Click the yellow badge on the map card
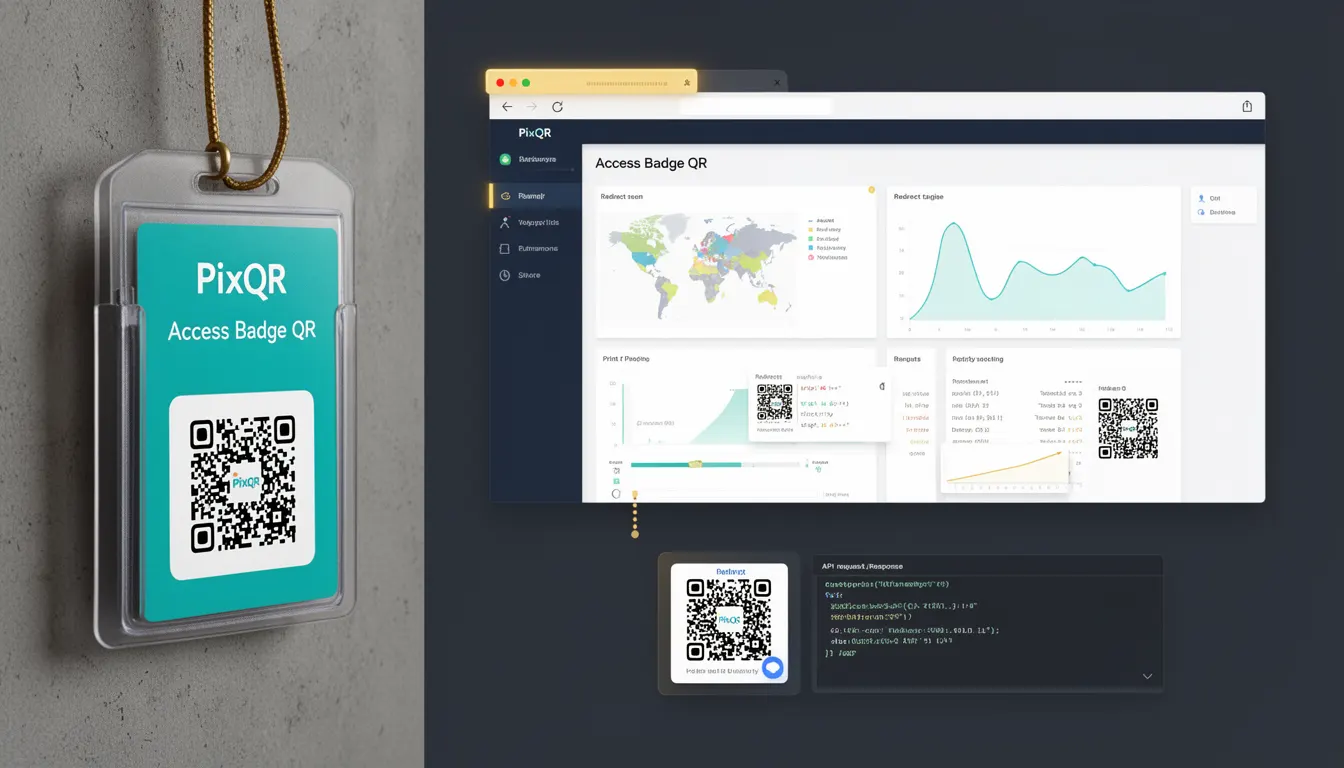Viewport: 1344px width, 768px height. [x=871, y=189]
